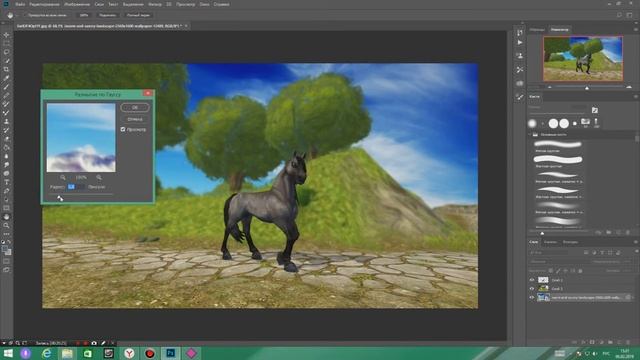Open the Layers panel flyout menu
Image resolution: width=640 pixels, height=360 pixels.
click(636, 242)
